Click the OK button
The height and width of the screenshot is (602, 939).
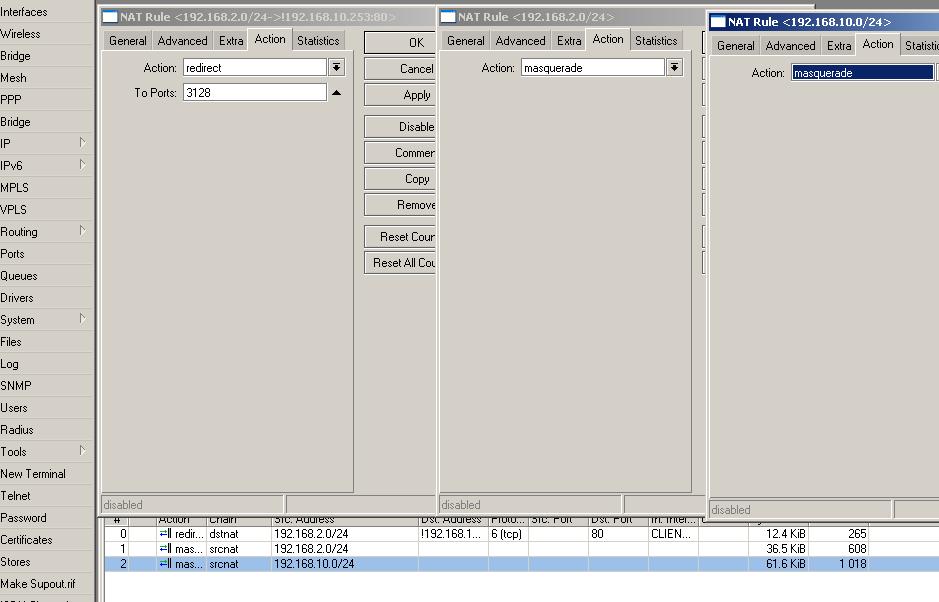click(x=400, y=43)
